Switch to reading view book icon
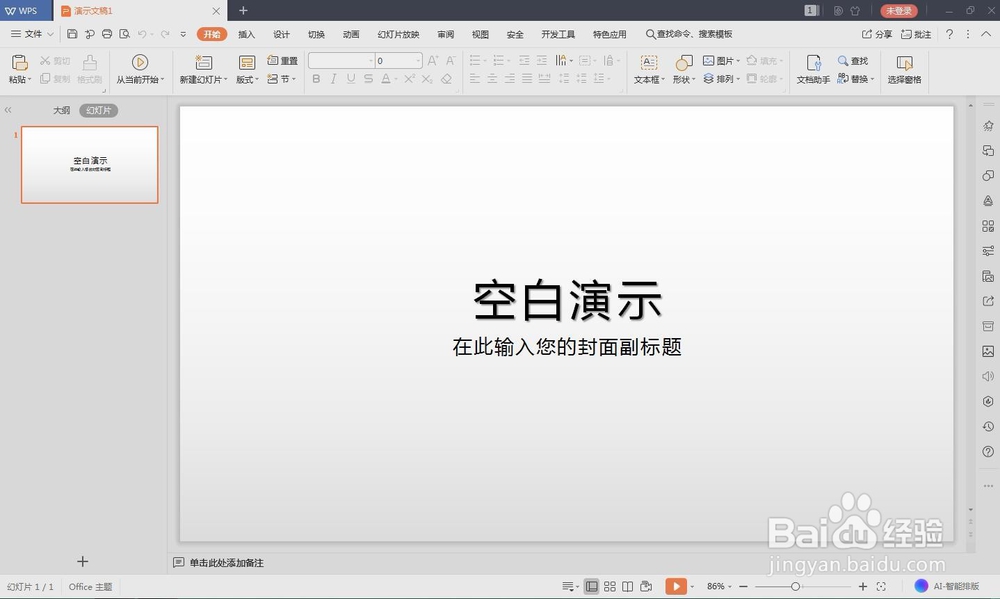The height and width of the screenshot is (599, 1000). click(x=628, y=586)
